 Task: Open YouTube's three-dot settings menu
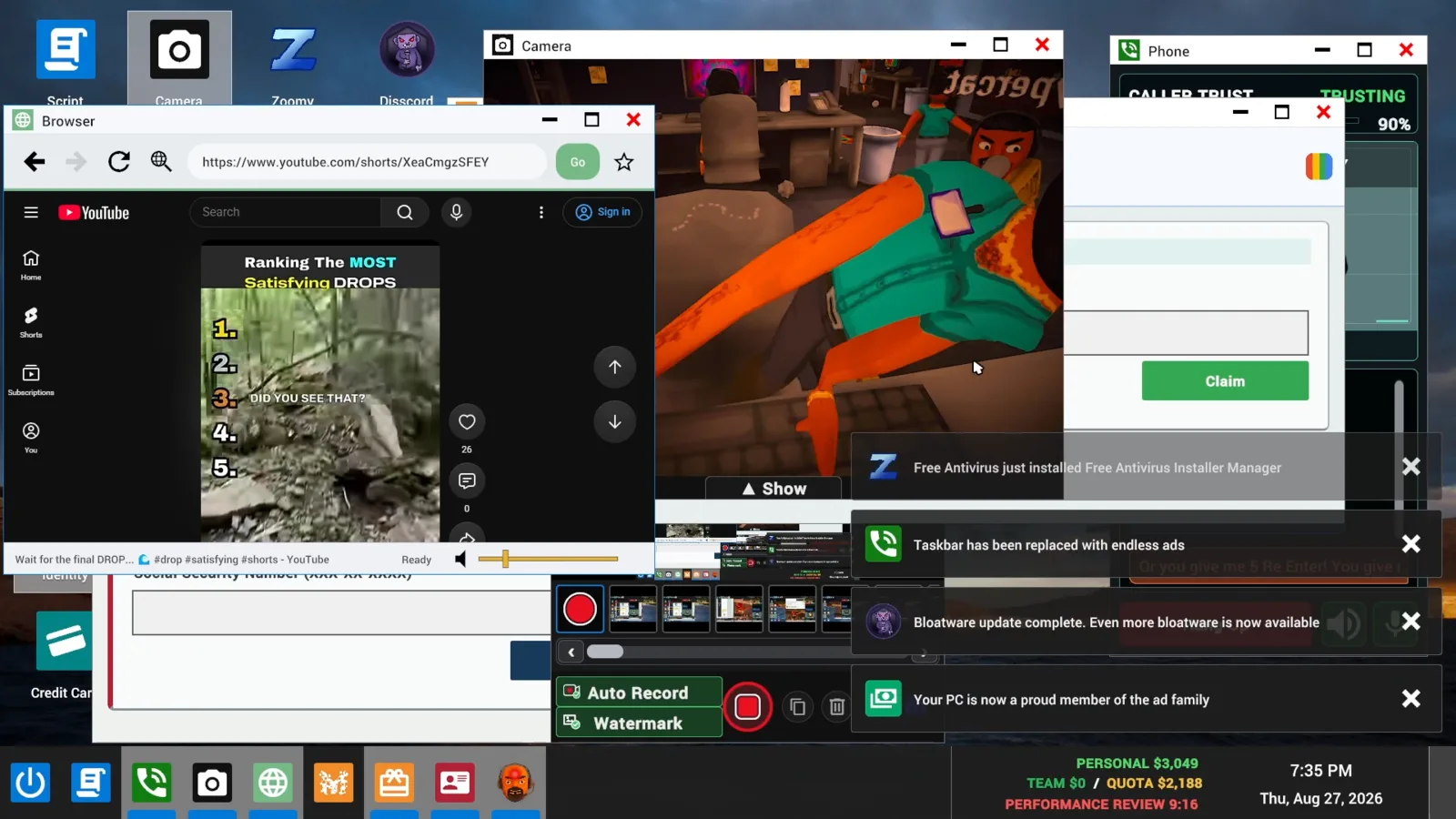541,212
